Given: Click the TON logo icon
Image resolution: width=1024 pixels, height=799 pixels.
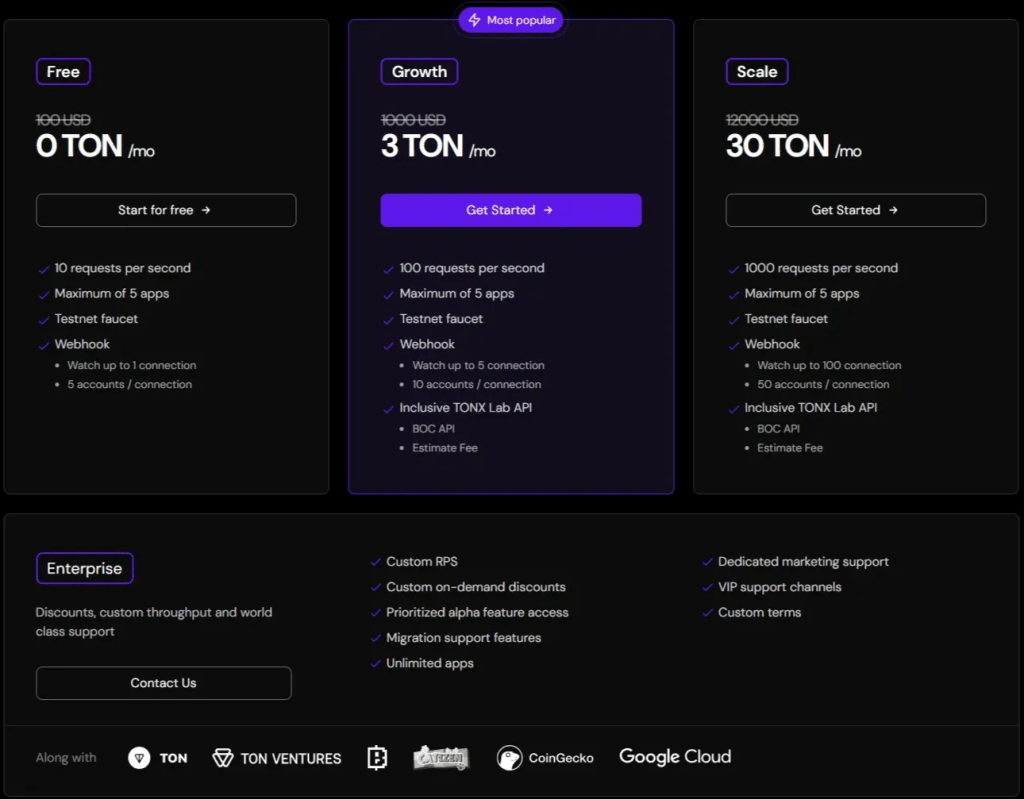Looking at the screenshot, I should click(139, 758).
